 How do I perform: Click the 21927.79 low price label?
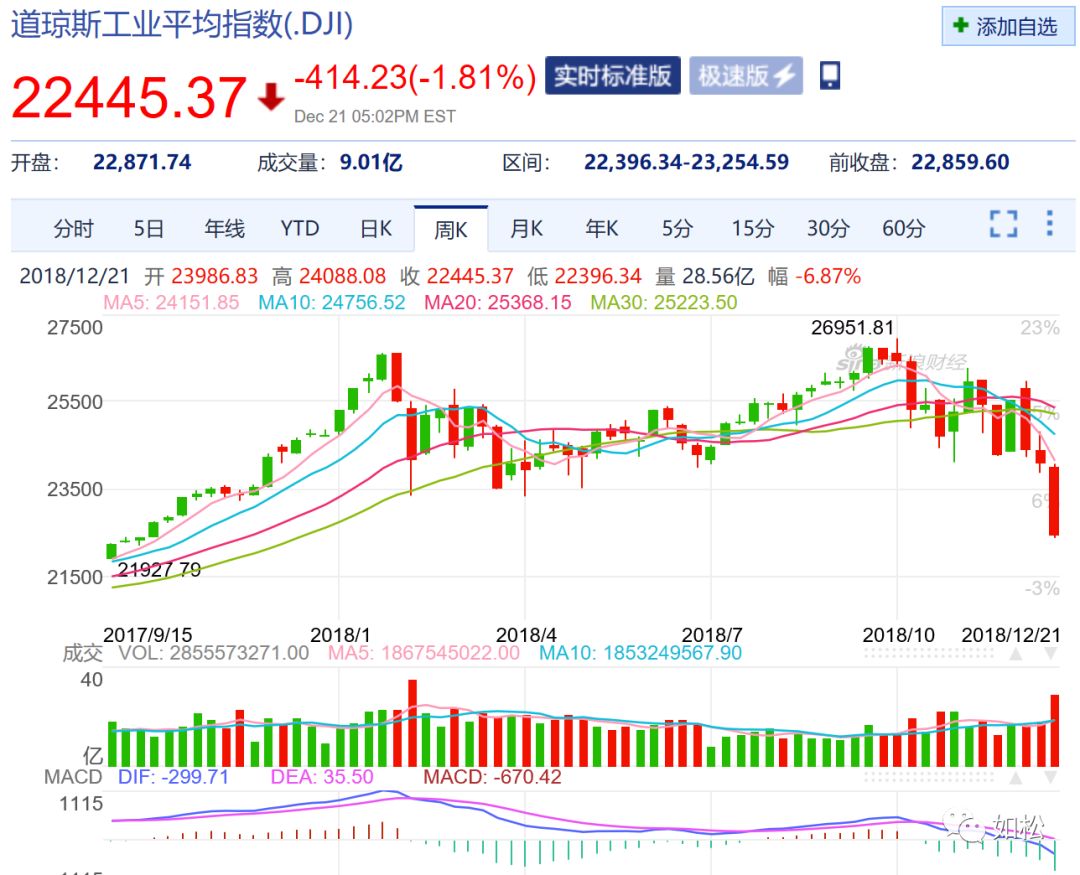point(159,569)
